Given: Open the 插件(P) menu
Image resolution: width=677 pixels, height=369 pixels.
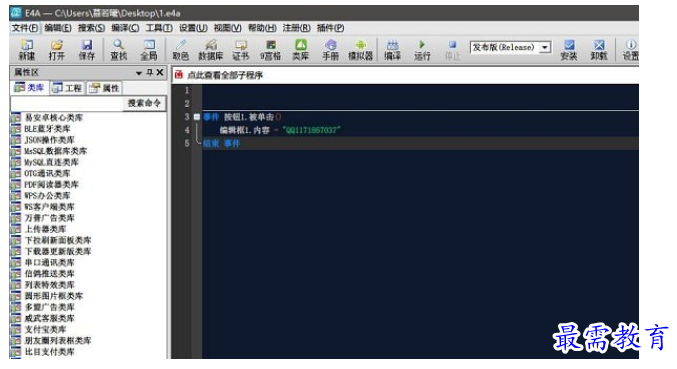Looking at the screenshot, I should point(330,28).
